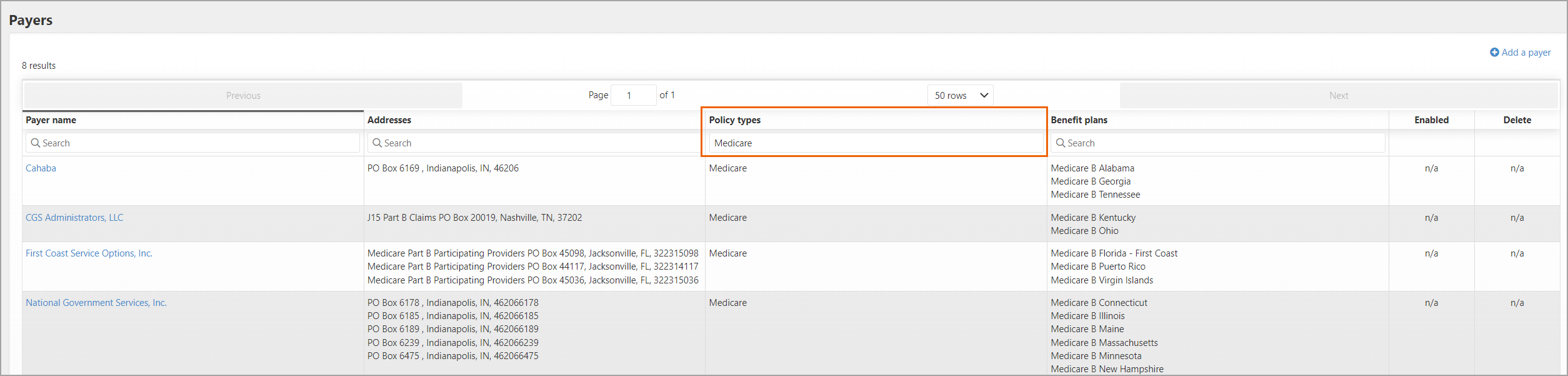Click the Previous page button
This screenshot has height=376, width=1568.
coord(243,96)
